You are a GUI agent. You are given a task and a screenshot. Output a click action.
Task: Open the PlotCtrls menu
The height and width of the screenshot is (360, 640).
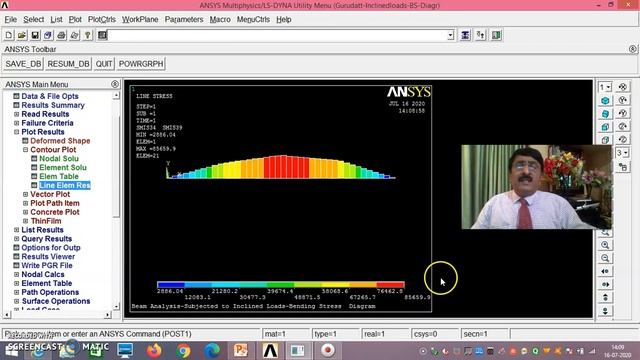point(102,19)
